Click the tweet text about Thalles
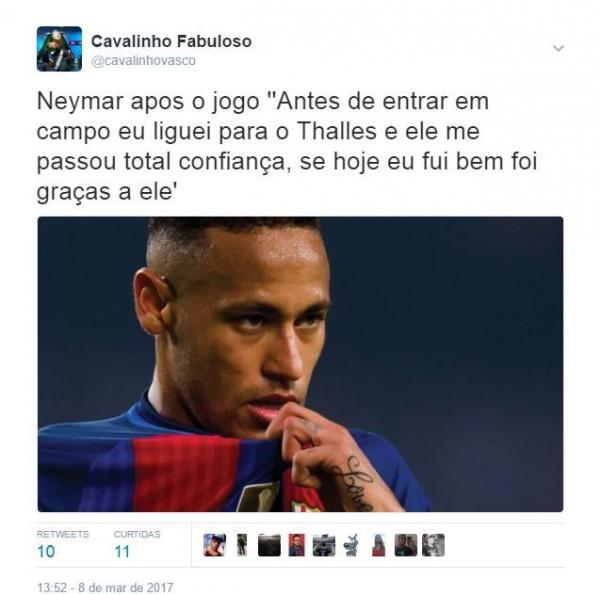The image size is (600, 594). (x=287, y=147)
